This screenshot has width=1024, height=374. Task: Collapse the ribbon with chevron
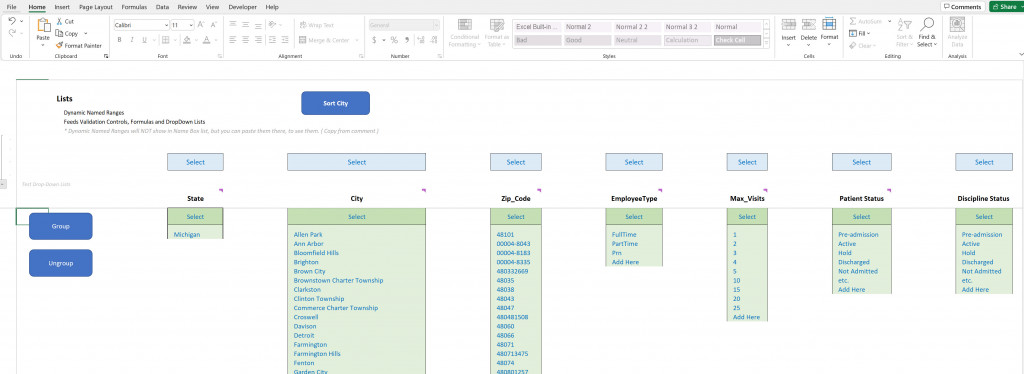[x=1021, y=55]
